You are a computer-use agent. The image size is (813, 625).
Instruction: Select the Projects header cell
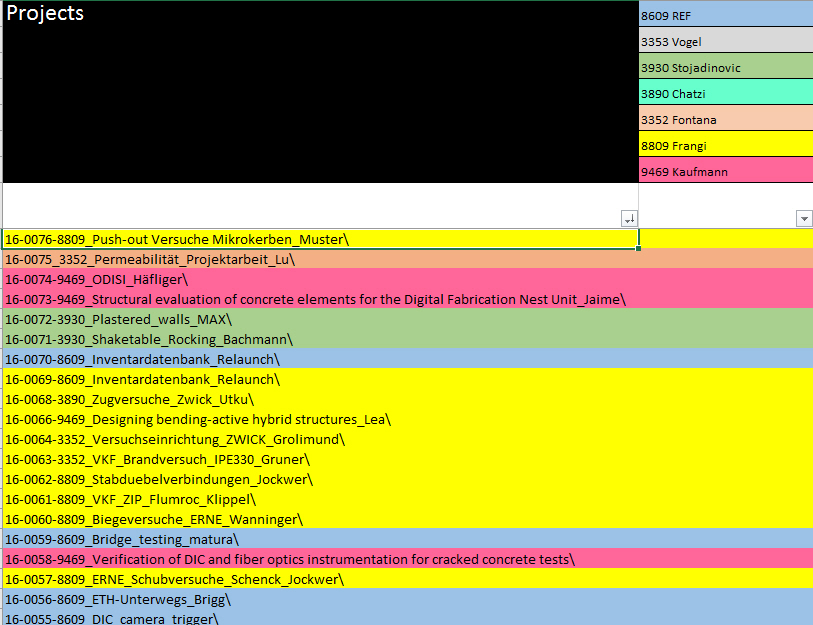320,92
